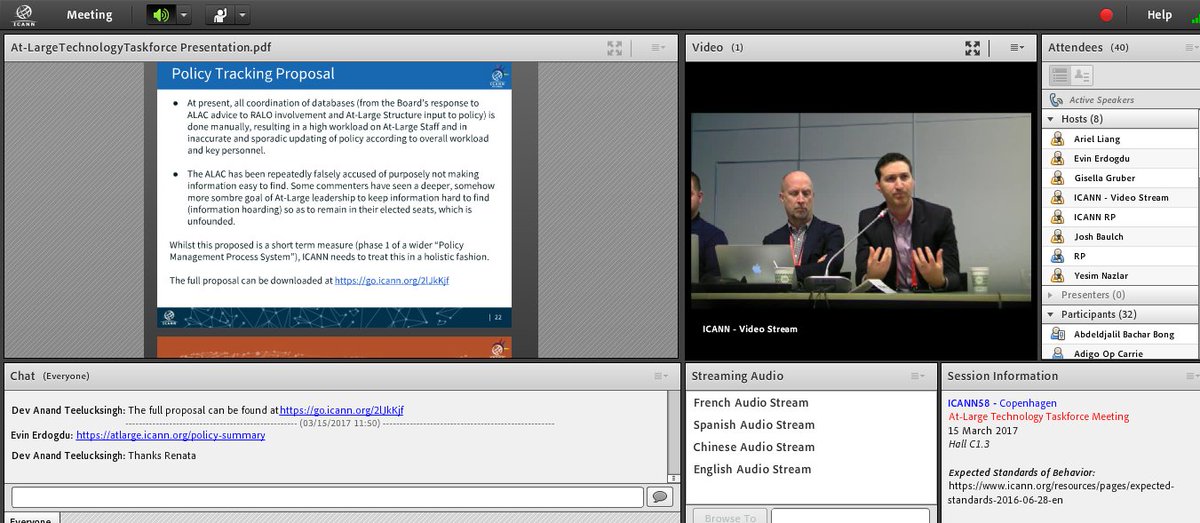Click the send chat message bubble button

click(x=660, y=497)
